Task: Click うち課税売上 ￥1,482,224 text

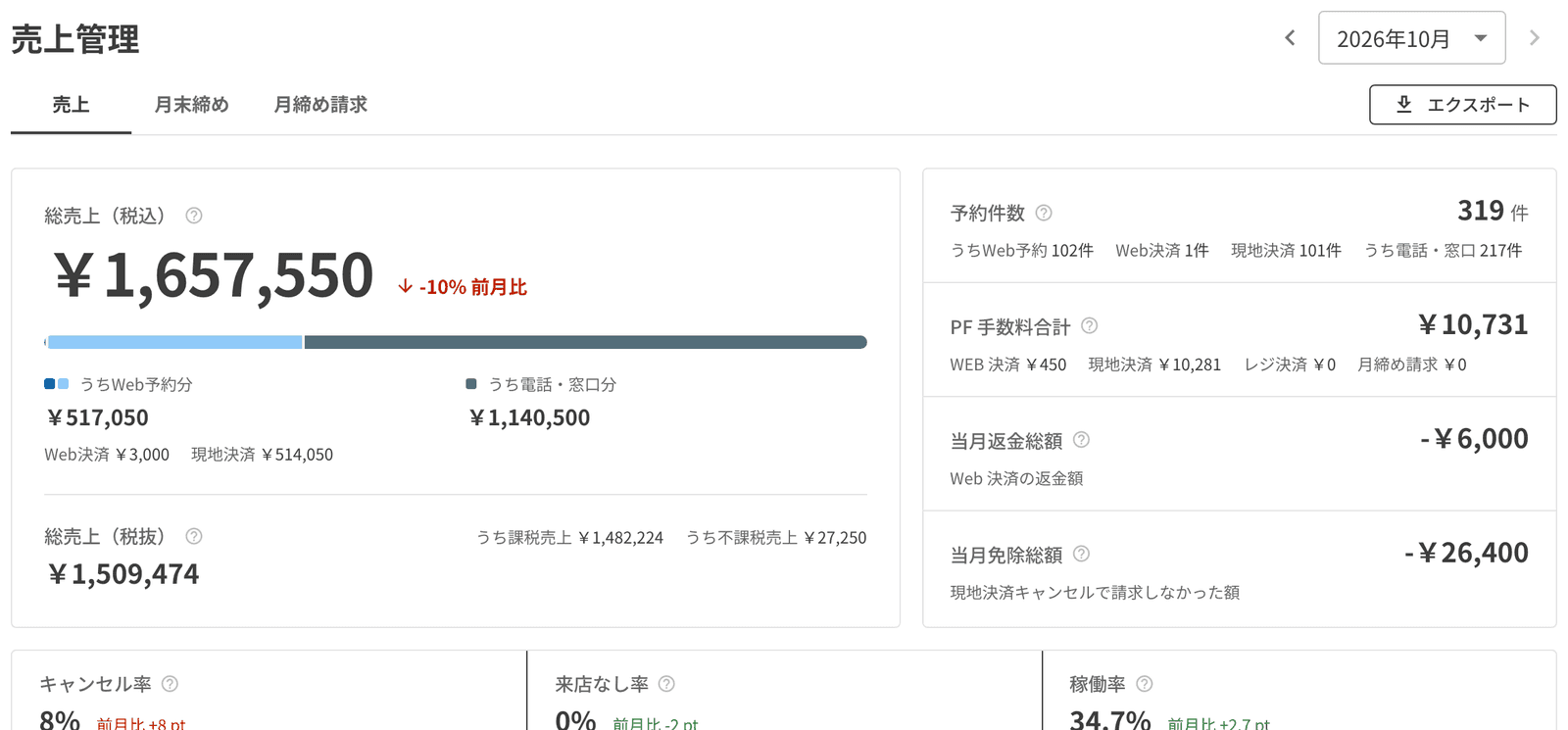Action: click(569, 538)
